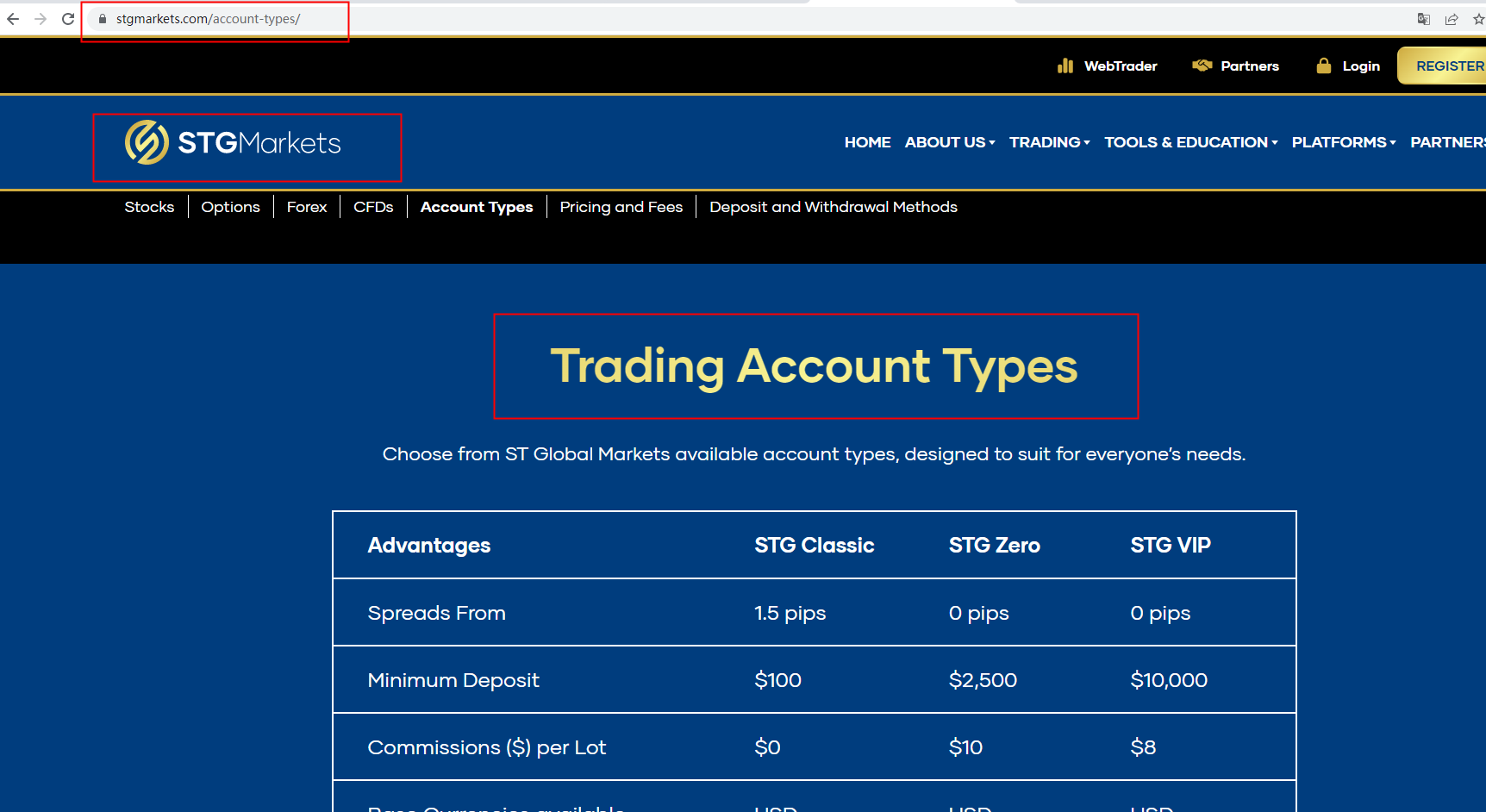Open the Pricing and Fees tab
The width and height of the screenshot is (1486, 812).
point(621,207)
